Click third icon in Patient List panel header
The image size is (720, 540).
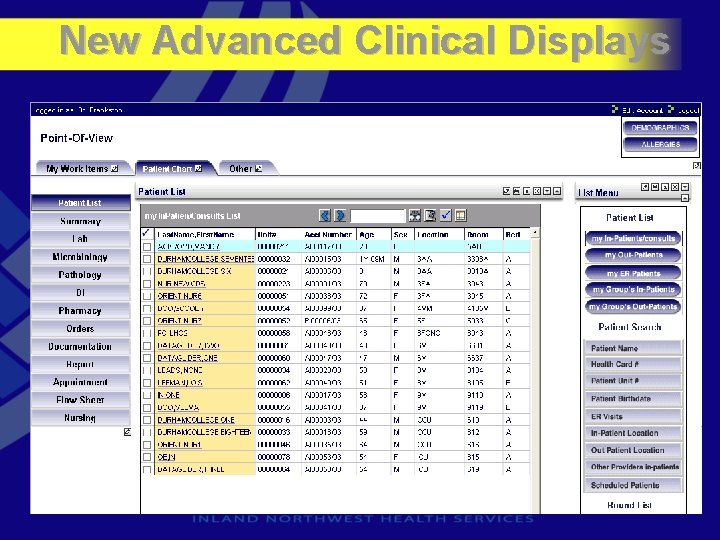point(527,191)
